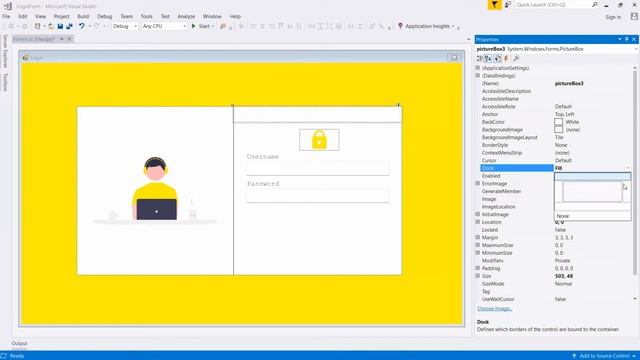
Task: Show Categorized view in Properties panel
Action: [480, 59]
